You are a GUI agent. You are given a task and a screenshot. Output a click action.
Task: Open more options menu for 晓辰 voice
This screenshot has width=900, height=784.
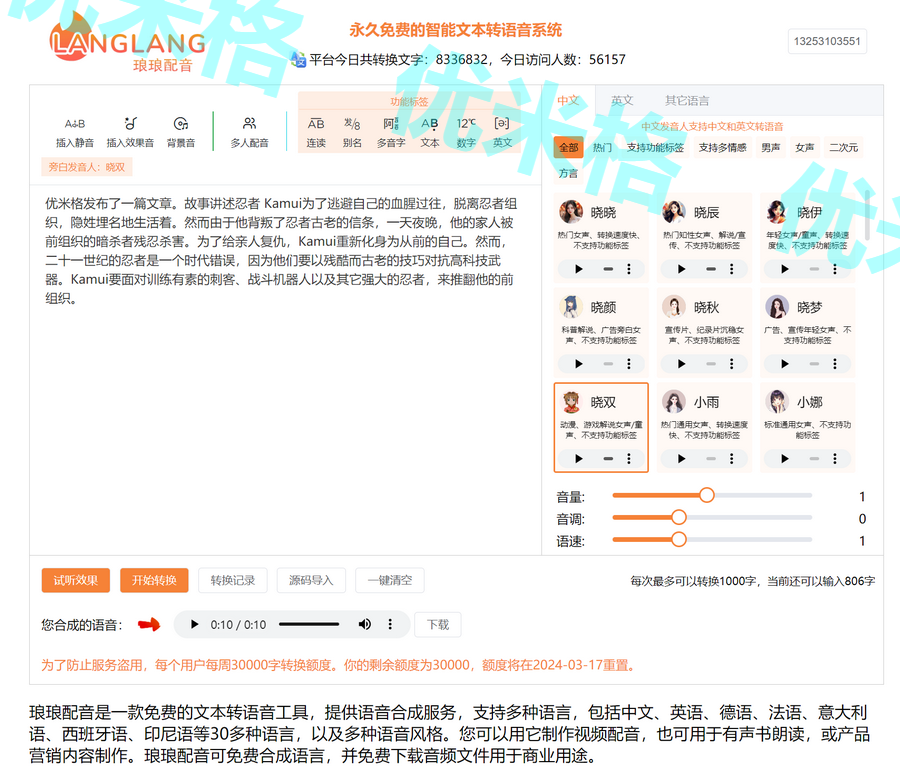(x=732, y=269)
